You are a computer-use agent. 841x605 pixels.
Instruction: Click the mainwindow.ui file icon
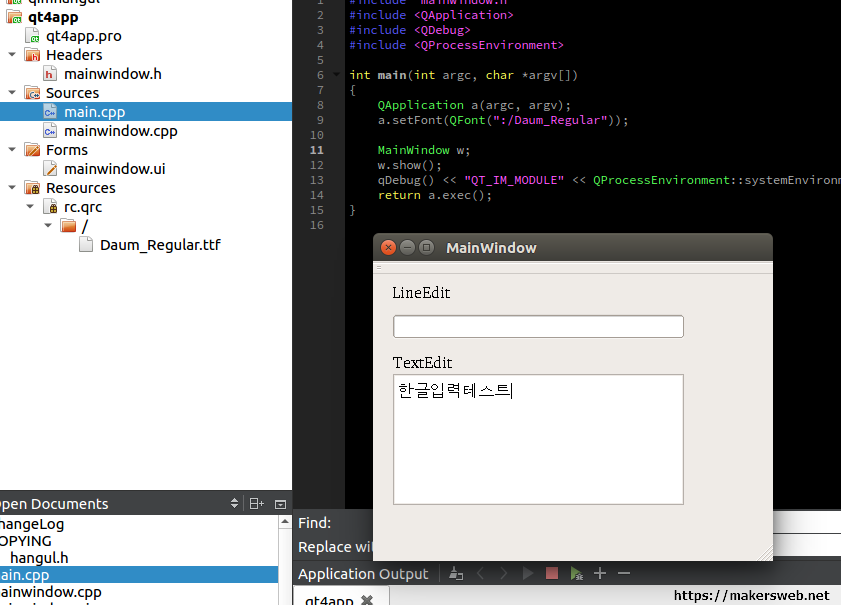tap(50, 169)
